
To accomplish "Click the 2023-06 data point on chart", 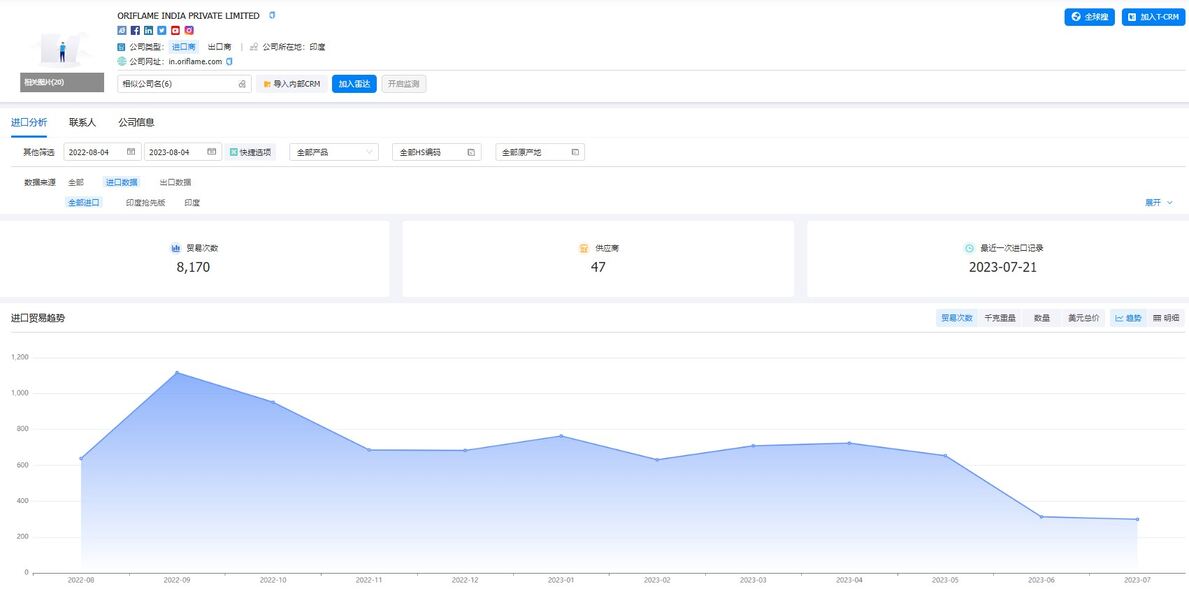I will 1041,516.
